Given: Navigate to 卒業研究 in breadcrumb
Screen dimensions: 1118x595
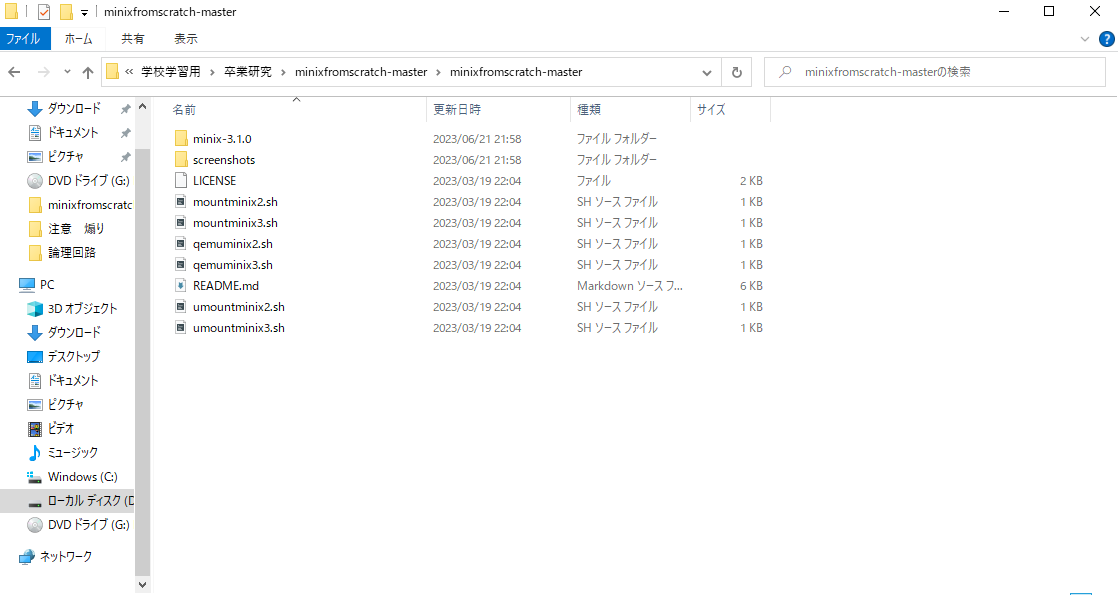Looking at the screenshot, I should 247,72.
